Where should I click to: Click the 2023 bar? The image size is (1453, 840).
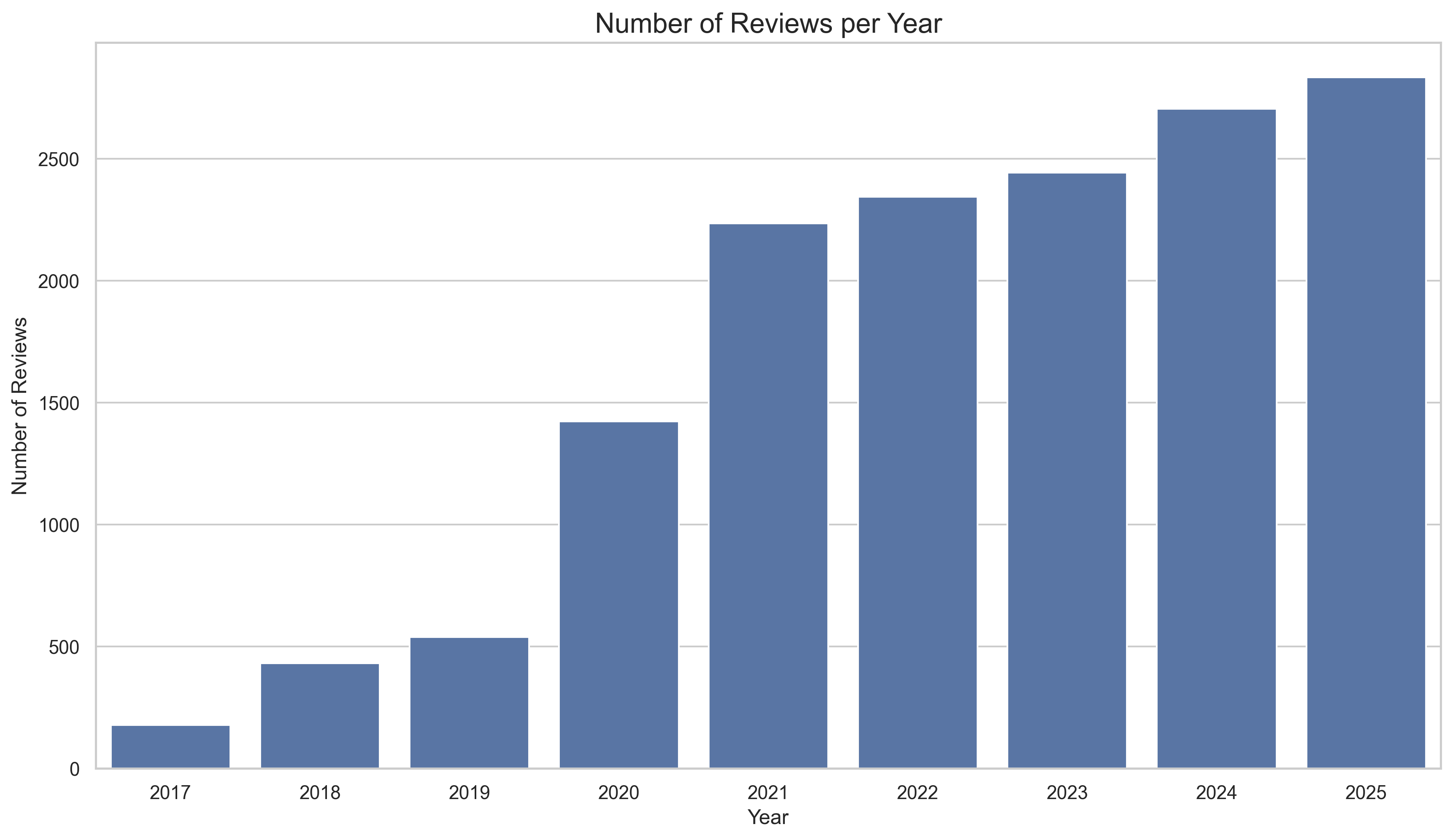pyautogui.click(x=1067, y=471)
